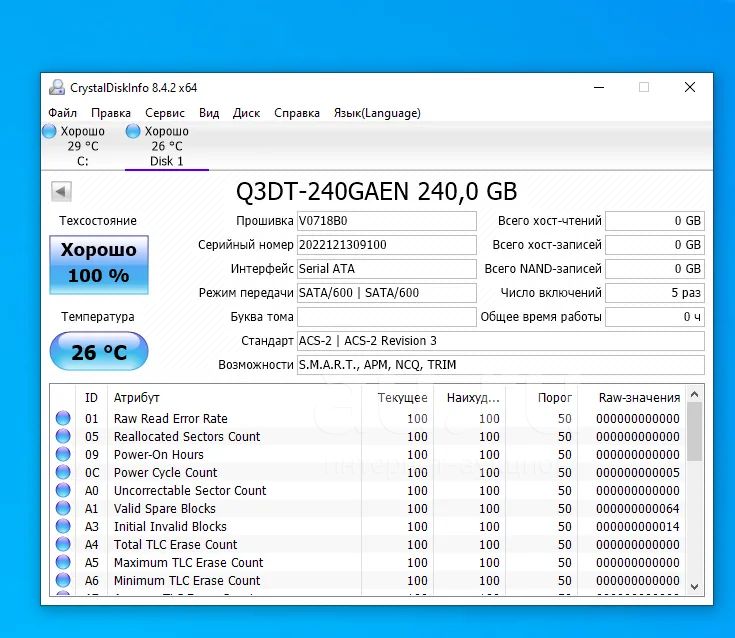Screen dimensions: 735x638
Task: Click status orb for Minimum TLC Erase Count
Action: (63, 580)
